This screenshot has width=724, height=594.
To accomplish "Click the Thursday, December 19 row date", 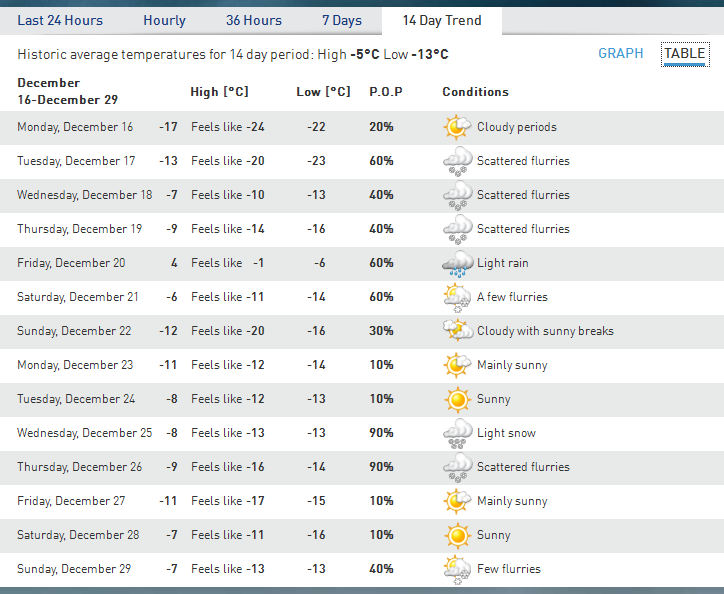I will tap(79, 229).
